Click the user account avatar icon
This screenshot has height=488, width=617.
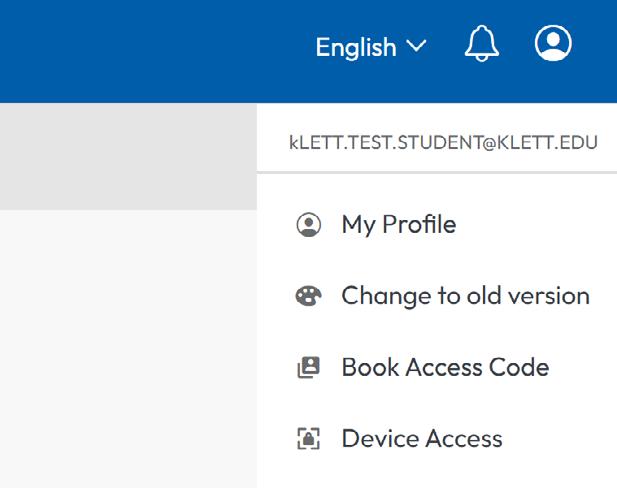[x=553, y=44]
